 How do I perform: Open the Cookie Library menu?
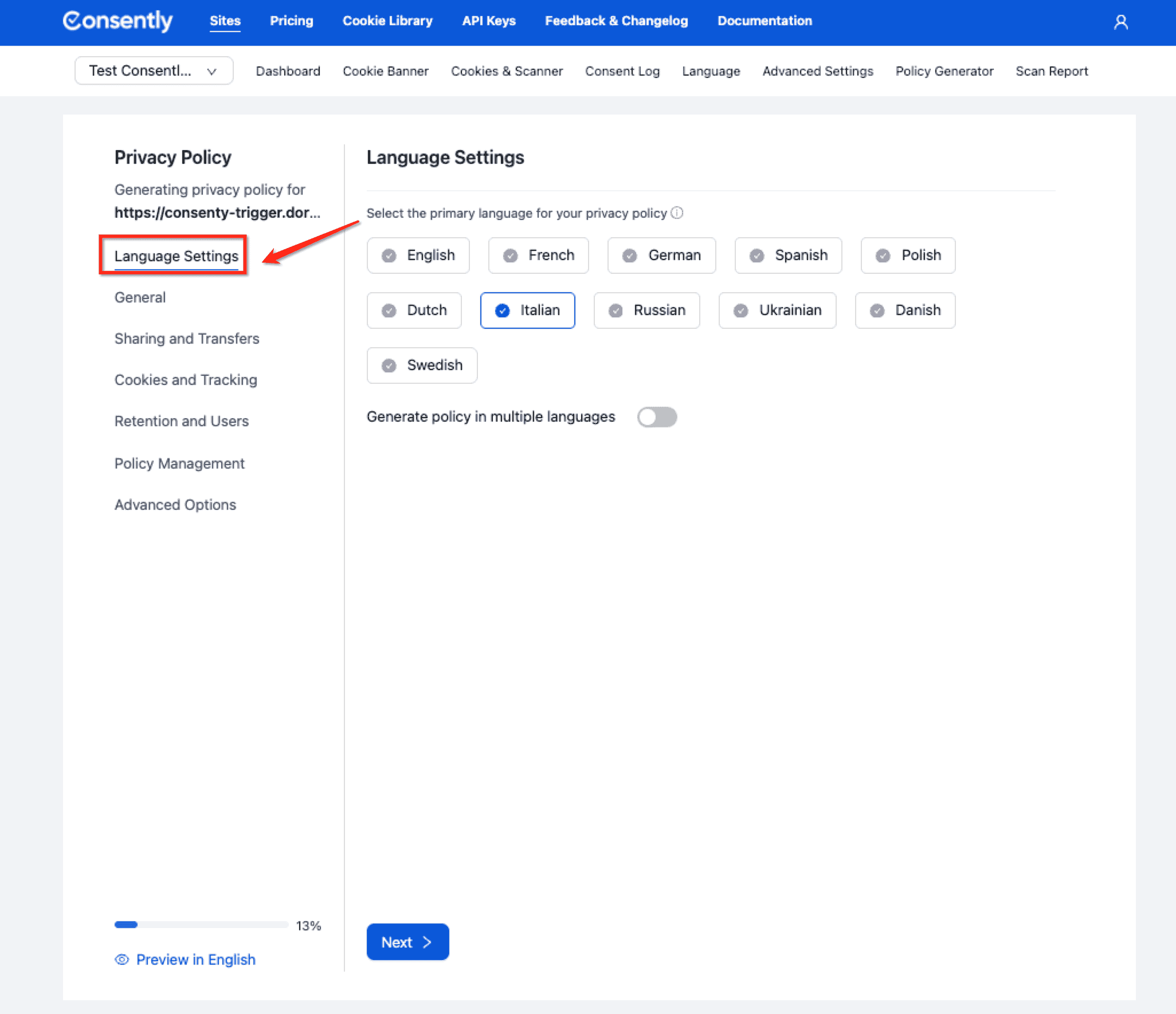(x=387, y=21)
